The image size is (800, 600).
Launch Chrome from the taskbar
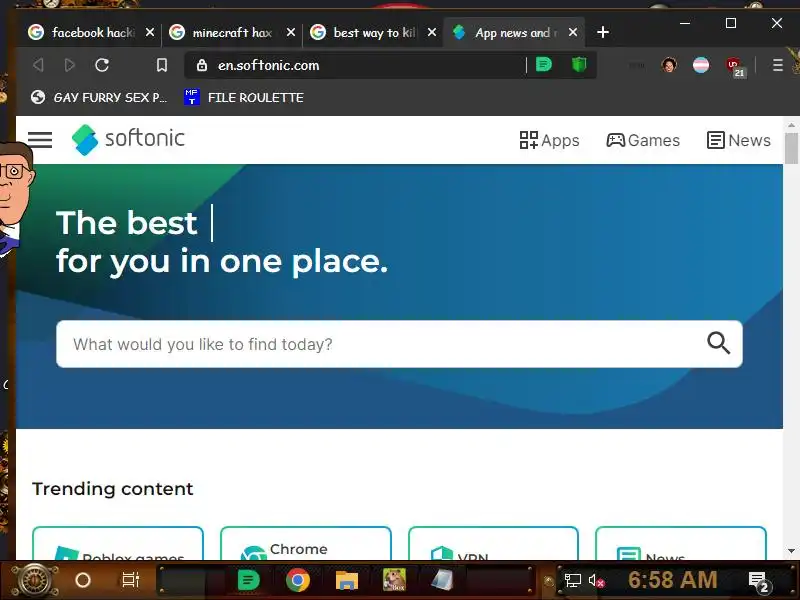pos(298,580)
